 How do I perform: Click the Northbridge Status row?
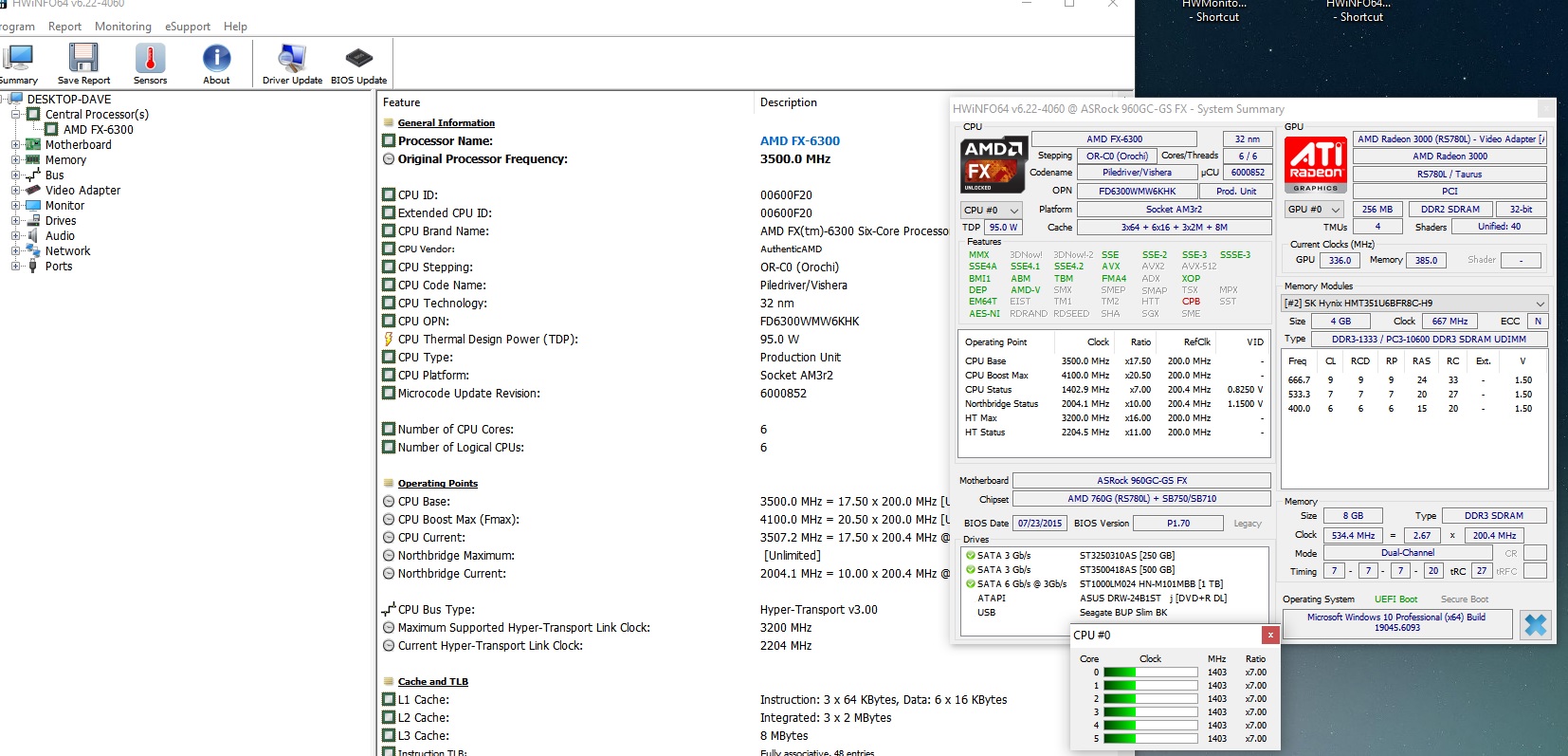coord(1114,404)
